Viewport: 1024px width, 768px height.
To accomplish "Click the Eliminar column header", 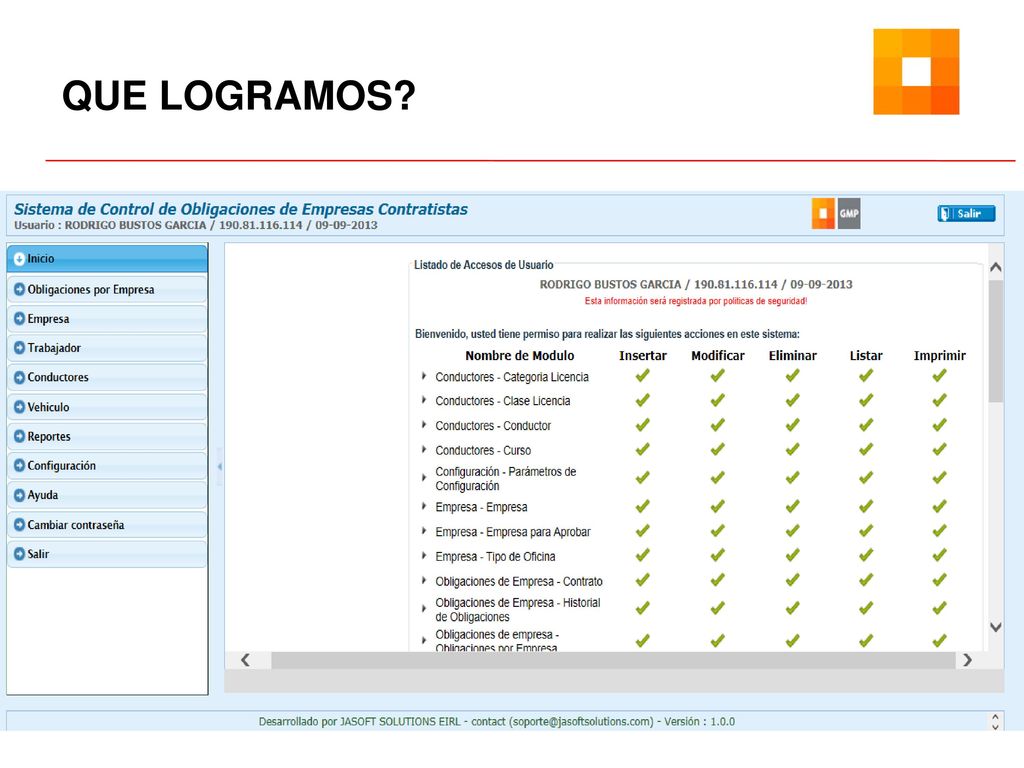I will (792, 355).
